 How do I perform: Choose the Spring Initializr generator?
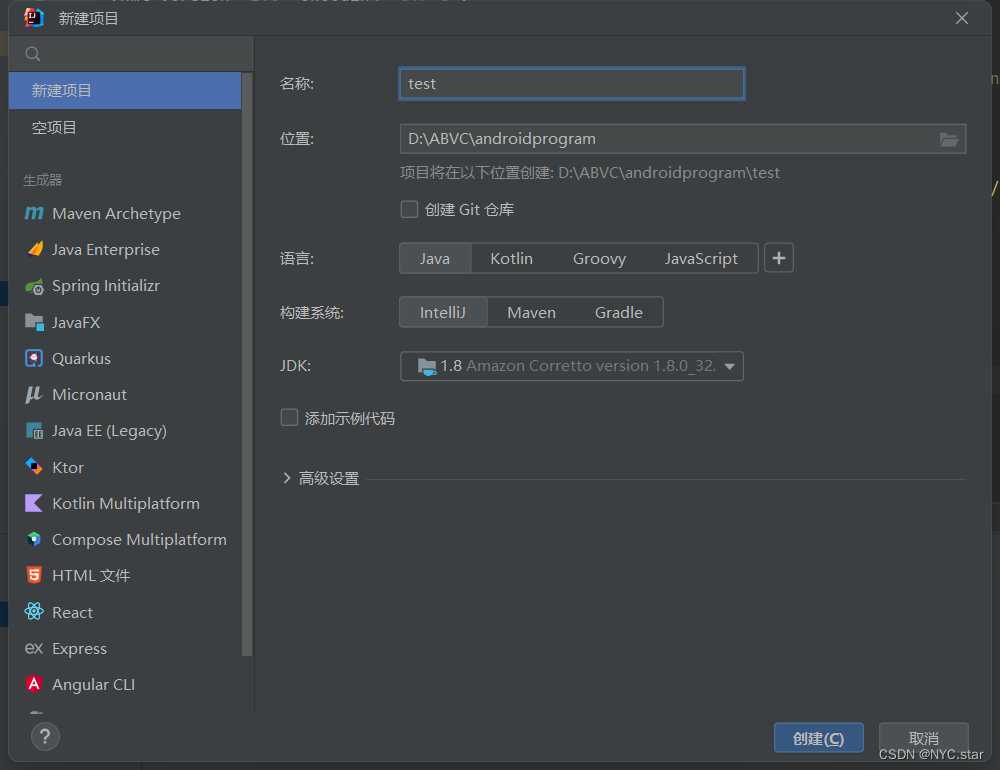coord(103,285)
